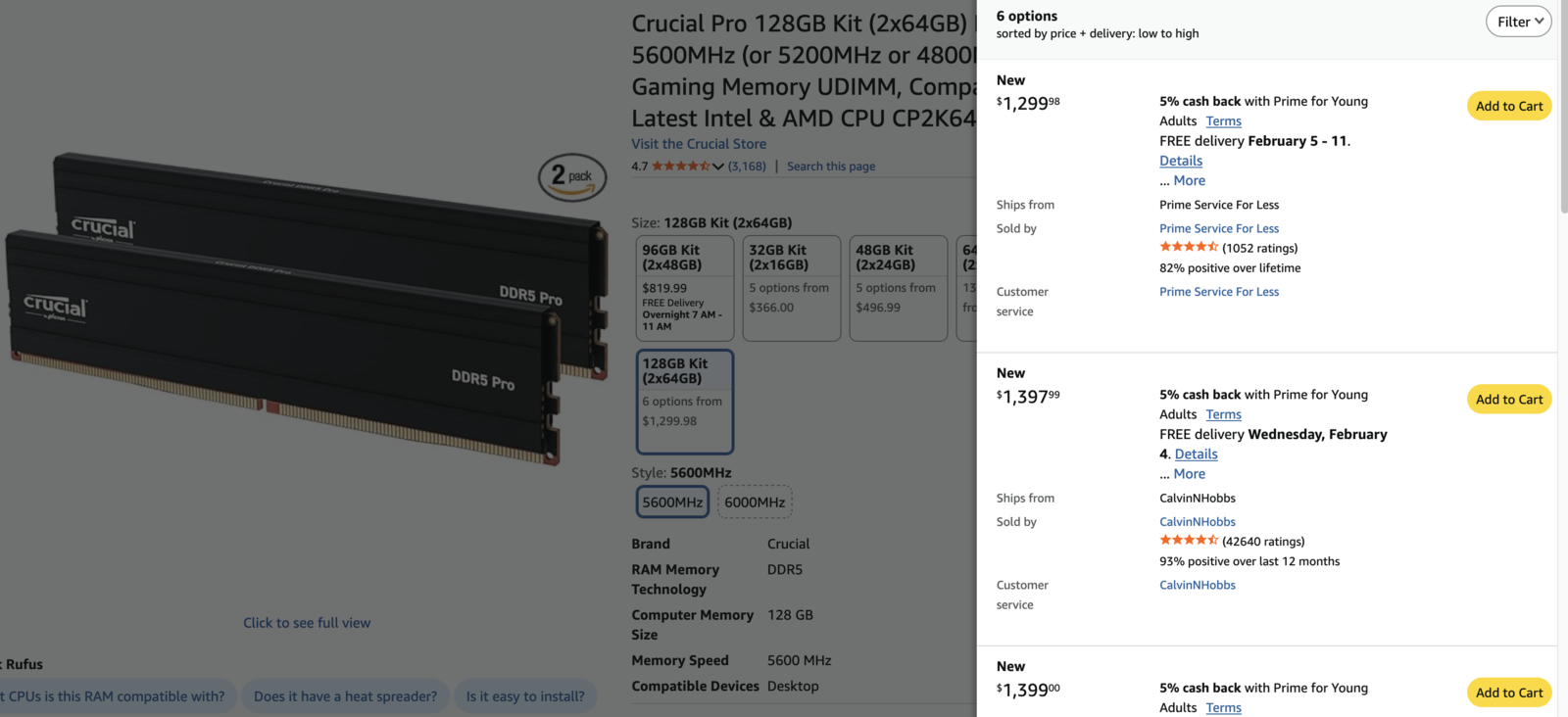Choose the 48GB Kit (2x24GB) size
Image resolution: width=1568 pixels, height=717 pixels.
coord(899,288)
